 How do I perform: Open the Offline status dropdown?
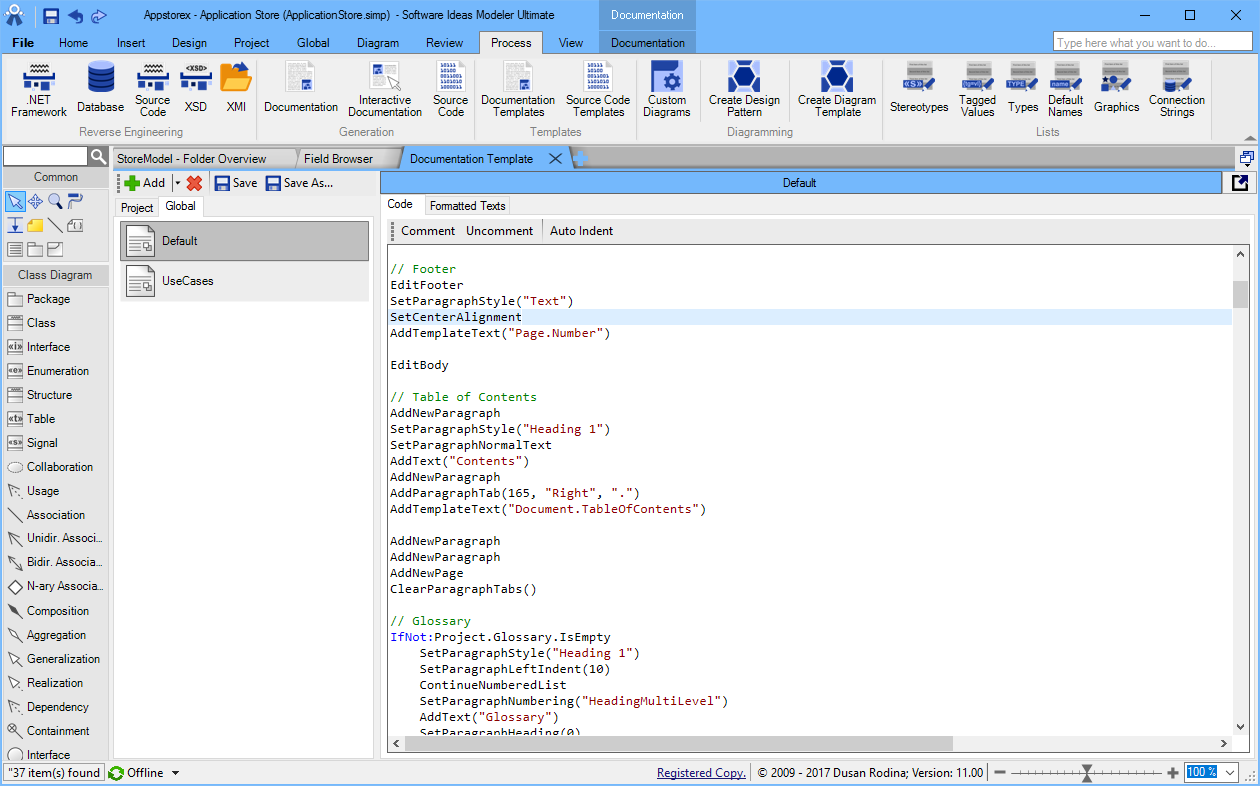click(175, 773)
